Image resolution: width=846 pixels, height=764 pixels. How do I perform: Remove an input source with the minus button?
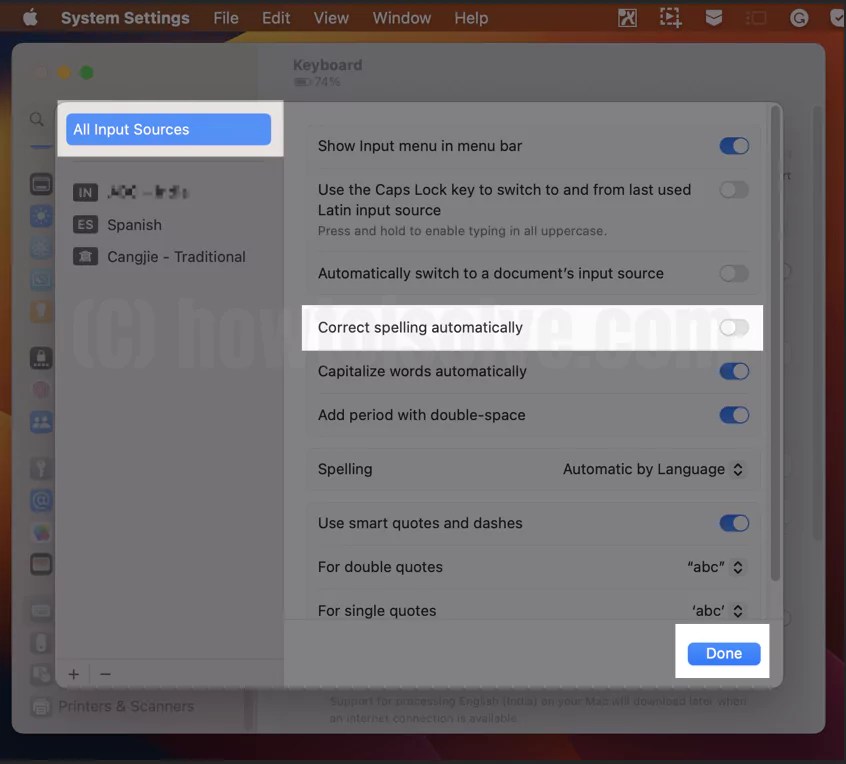click(x=104, y=674)
